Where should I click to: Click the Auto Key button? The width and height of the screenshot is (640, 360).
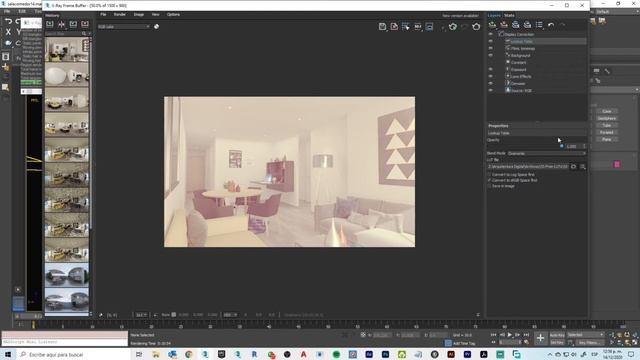coord(557,335)
